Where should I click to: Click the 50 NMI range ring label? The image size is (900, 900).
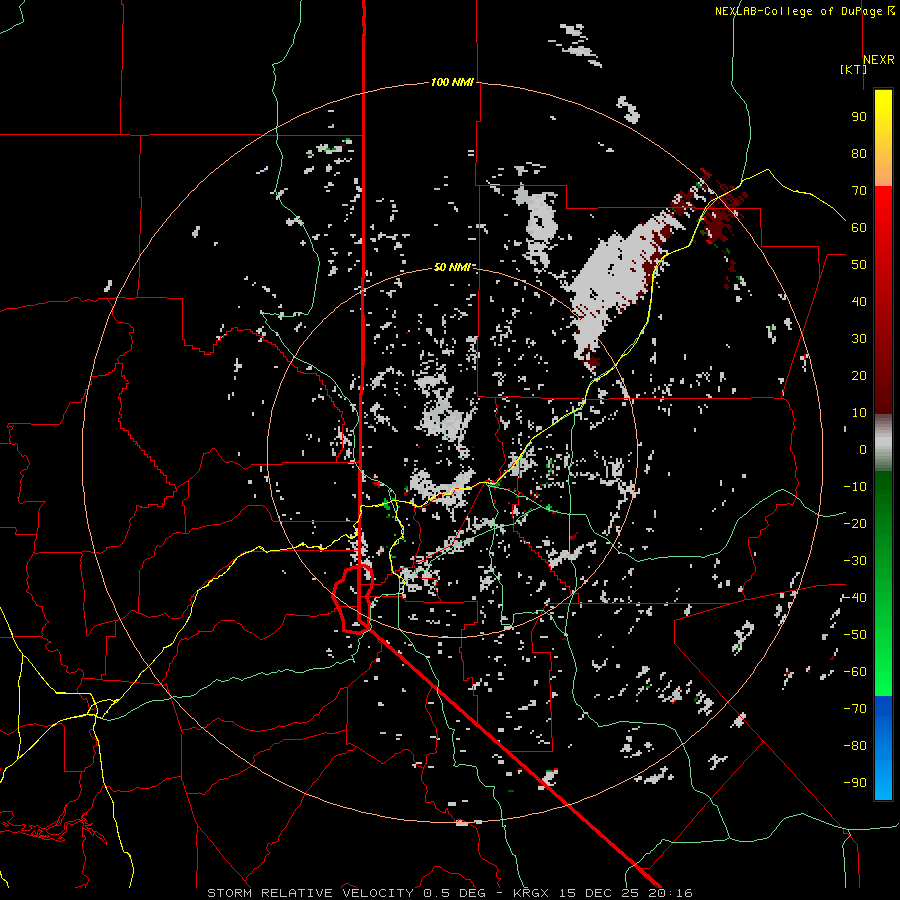(x=452, y=267)
